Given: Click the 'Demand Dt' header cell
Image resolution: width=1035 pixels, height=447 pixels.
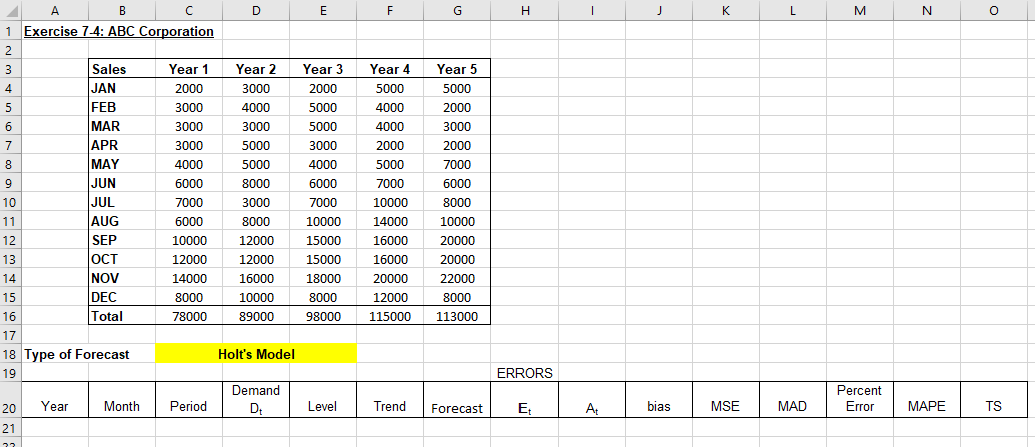Looking at the screenshot, I should click(255, 399).
